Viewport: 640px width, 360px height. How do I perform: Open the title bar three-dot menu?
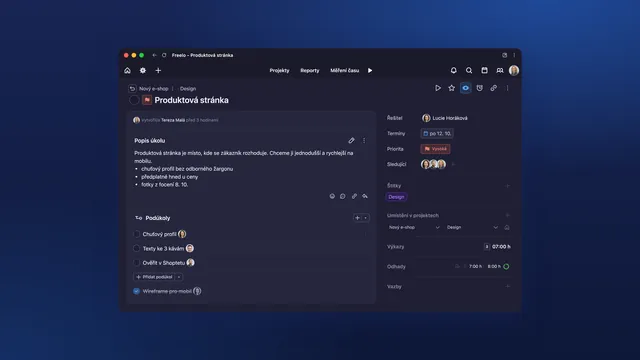pos(514,55)
